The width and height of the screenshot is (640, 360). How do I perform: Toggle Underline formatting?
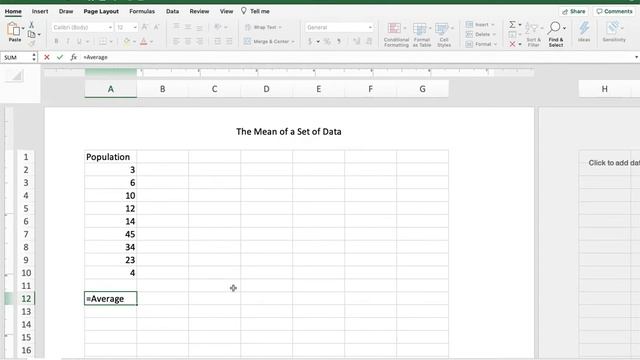(79, 41)
